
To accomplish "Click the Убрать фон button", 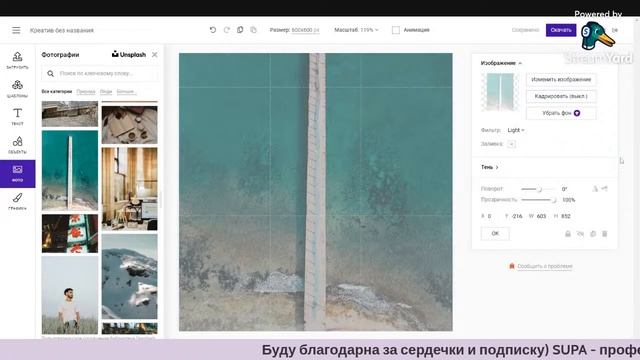I will 561,113.
